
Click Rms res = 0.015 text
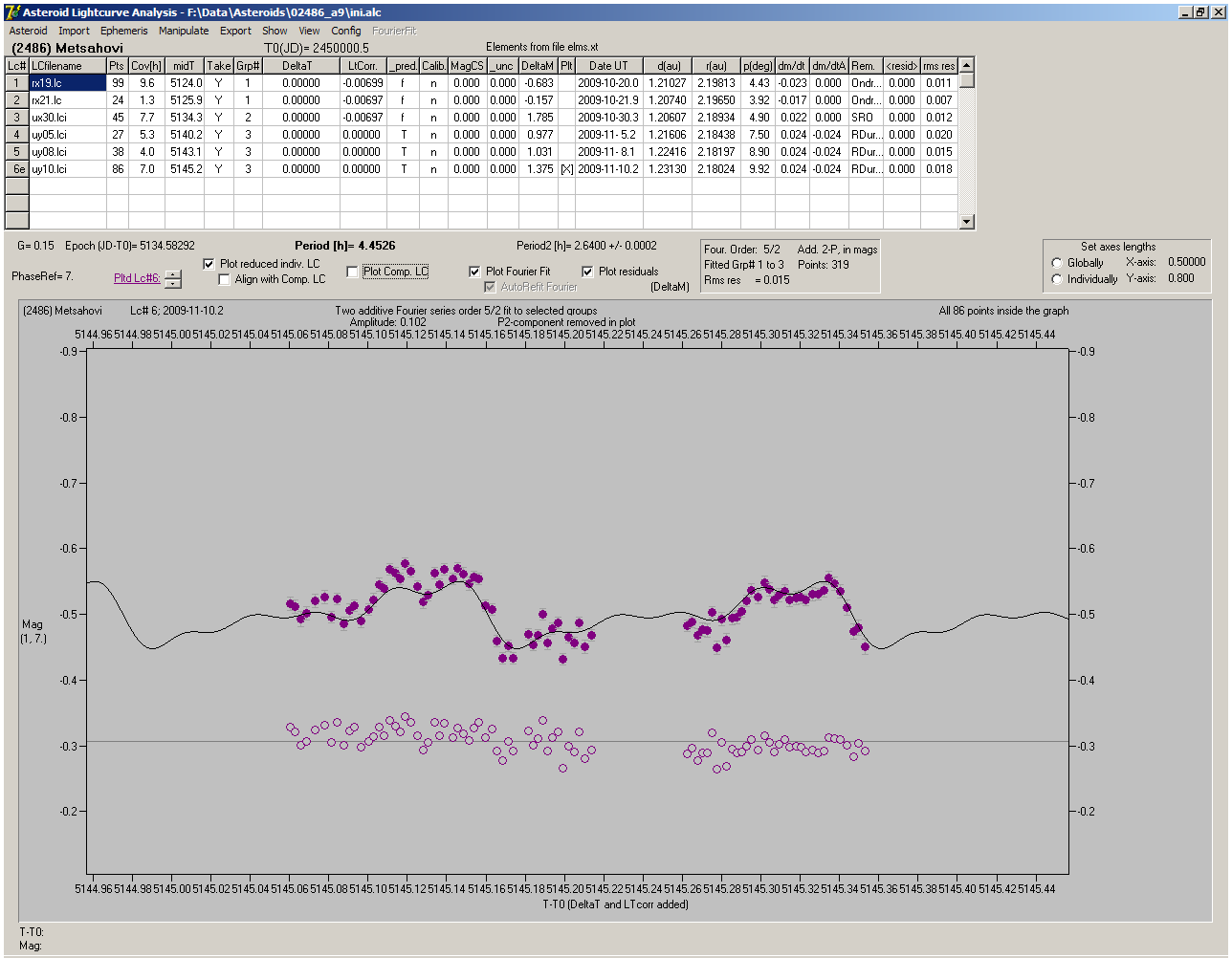pyautogui.click(x=747, y=280)
